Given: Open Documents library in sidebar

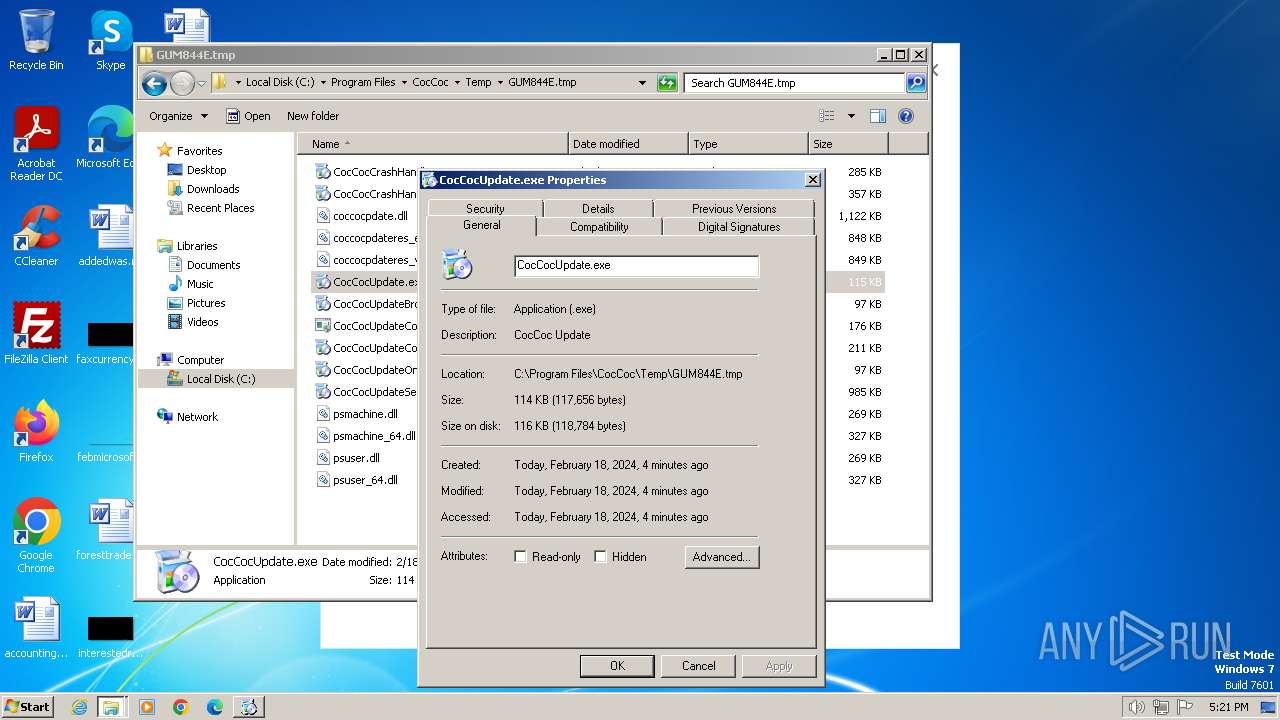Looking at the screenshot, I should (213, 265).
